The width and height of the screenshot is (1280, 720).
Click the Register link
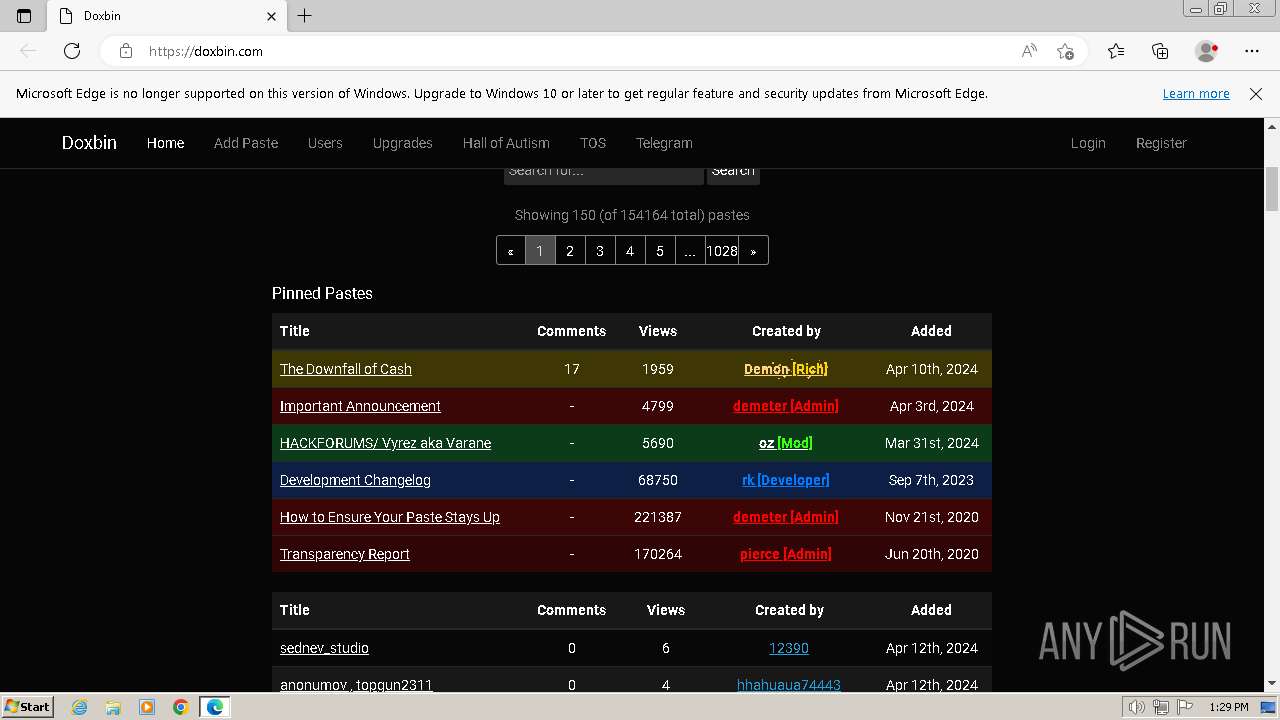(1161, 143)
